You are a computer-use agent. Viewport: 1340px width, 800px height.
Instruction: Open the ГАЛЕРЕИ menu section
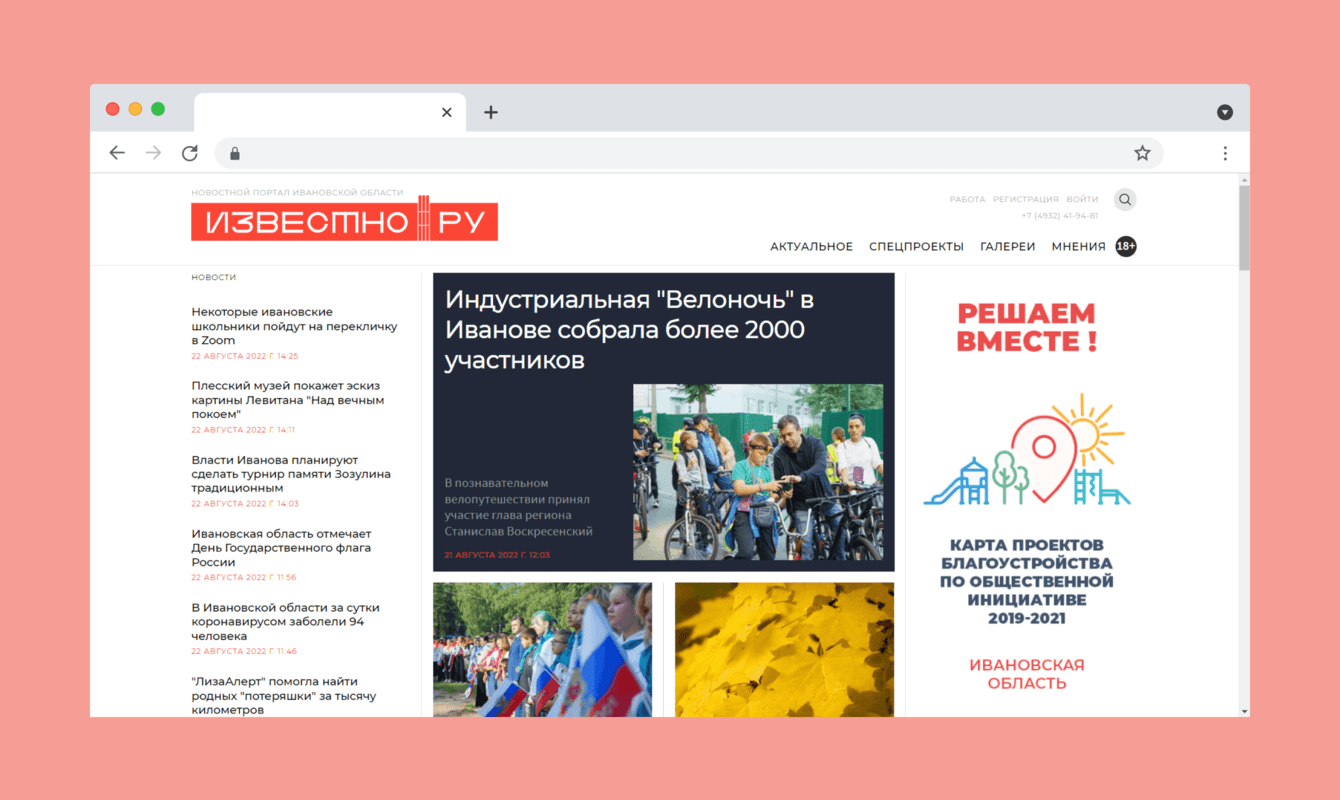pyautogui.click(x=1007, y=246)
